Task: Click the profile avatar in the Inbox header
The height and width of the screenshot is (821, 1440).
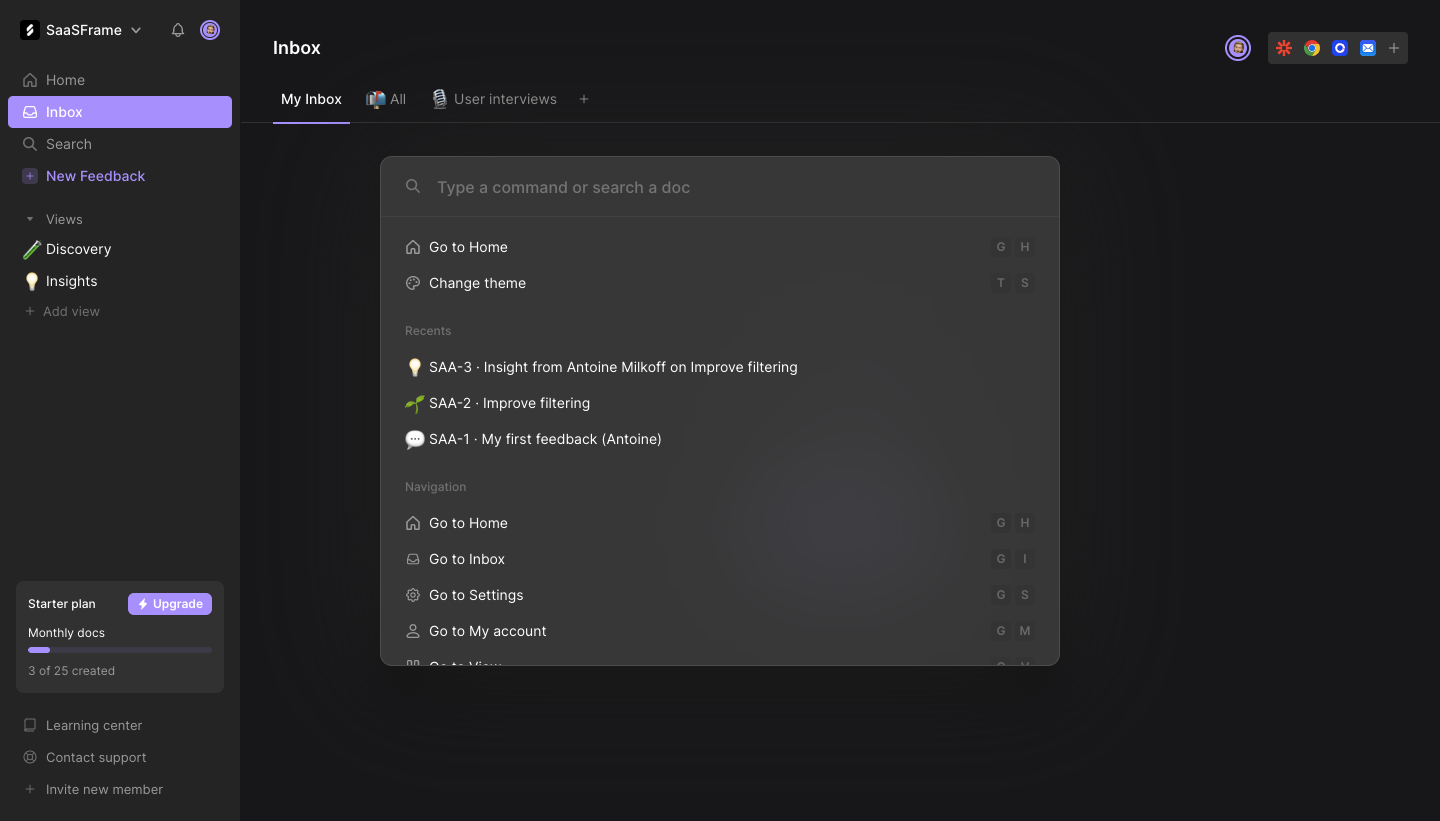Action: pyautogui.click(x=1238, y=48)
